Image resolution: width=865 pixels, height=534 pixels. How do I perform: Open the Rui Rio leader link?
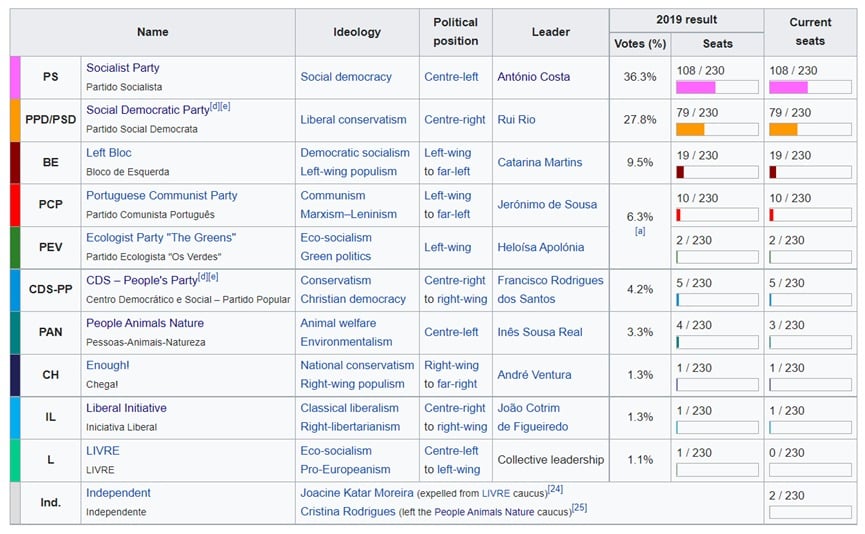[x=516, y=120]
